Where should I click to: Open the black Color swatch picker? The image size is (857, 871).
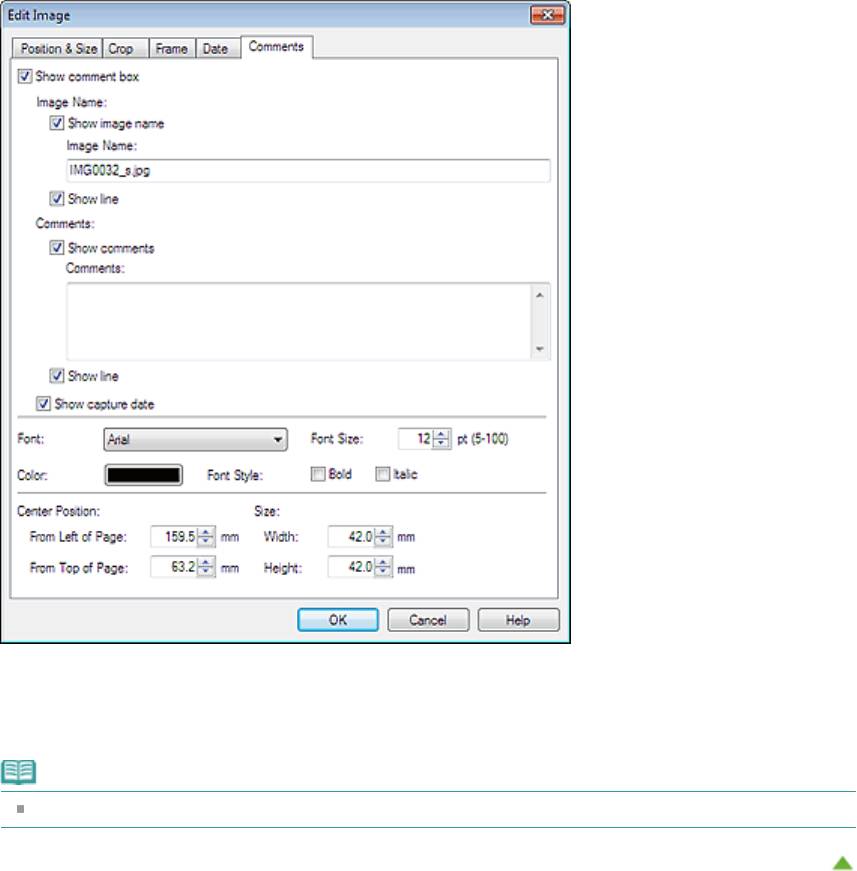coord(143,475)
